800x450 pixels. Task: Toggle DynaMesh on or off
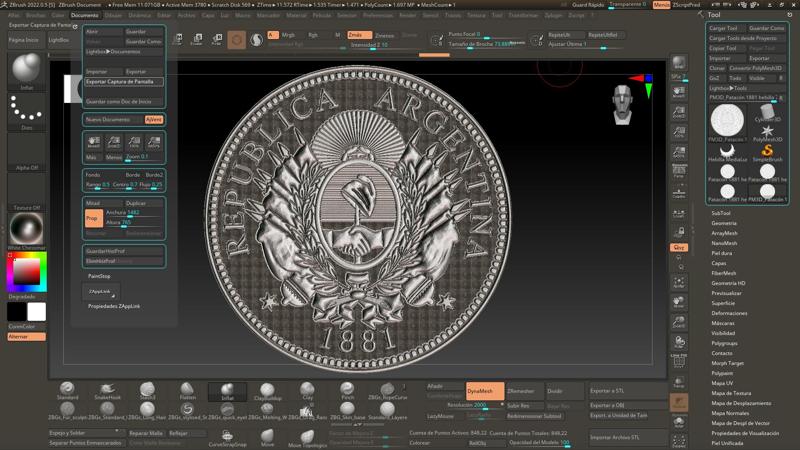coord(485,391)
